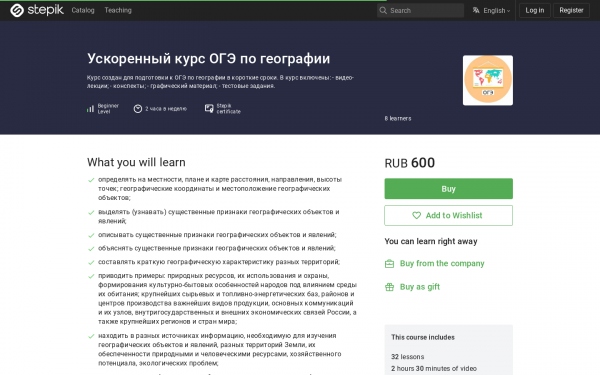Image resolution: width=600 pixels, height=375 pixels.
Task: Click checkmark beside 'определять на местности' item
Action: pos(91,180)
